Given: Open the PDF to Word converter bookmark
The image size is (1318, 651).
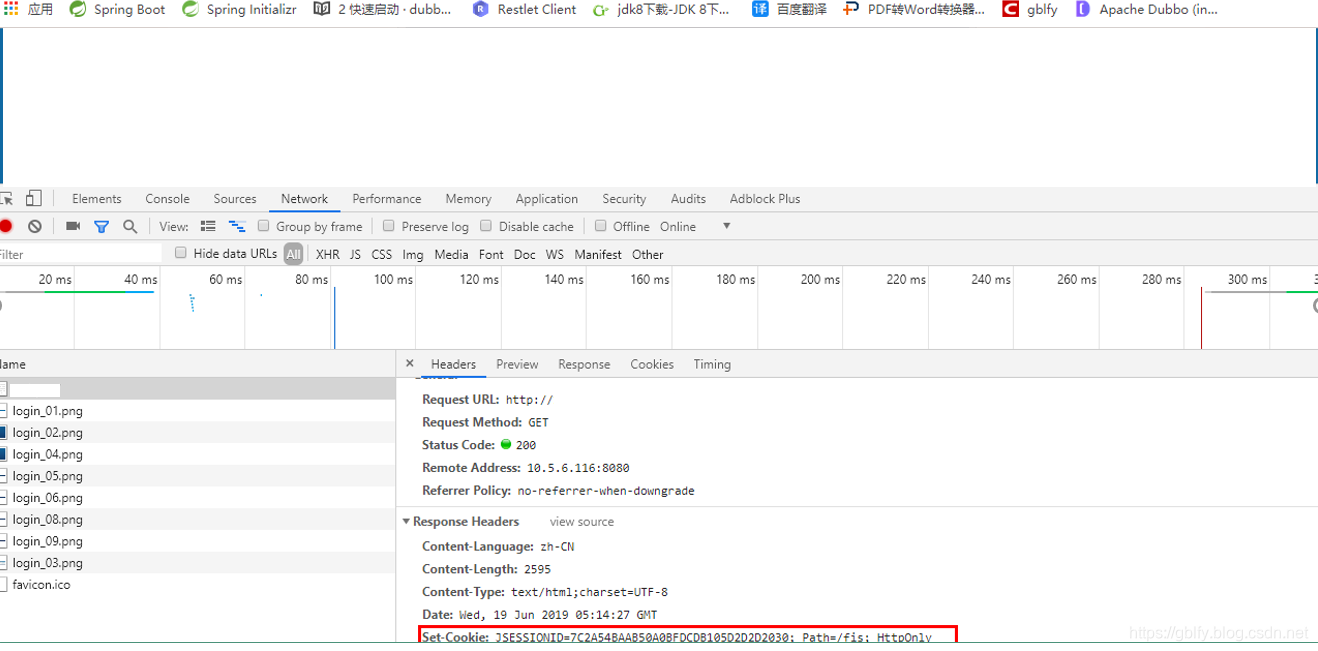Looking at the screenshot, I should tap(914, 9).
